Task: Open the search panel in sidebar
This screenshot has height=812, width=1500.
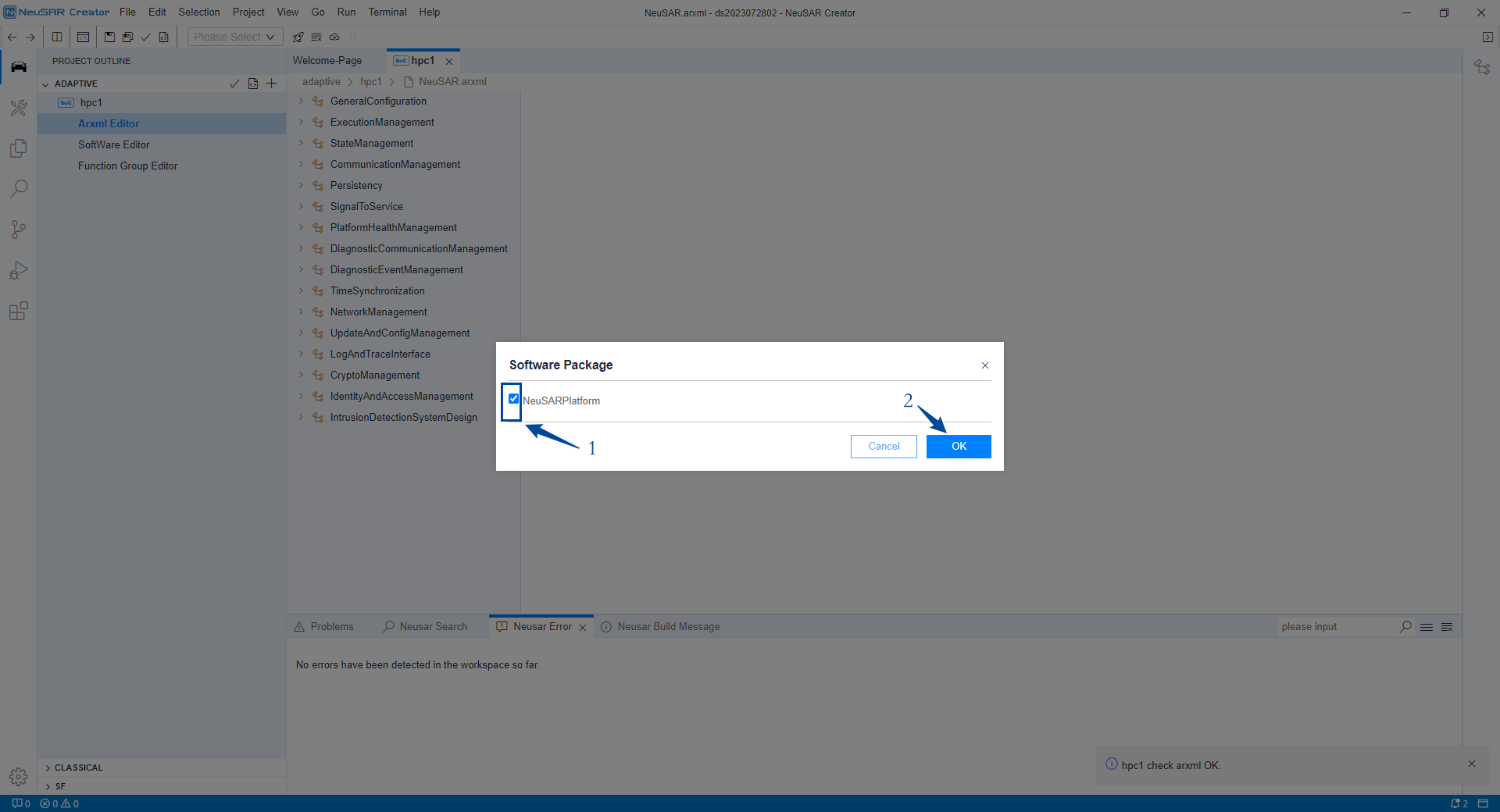Action: (x=18, y=188)
